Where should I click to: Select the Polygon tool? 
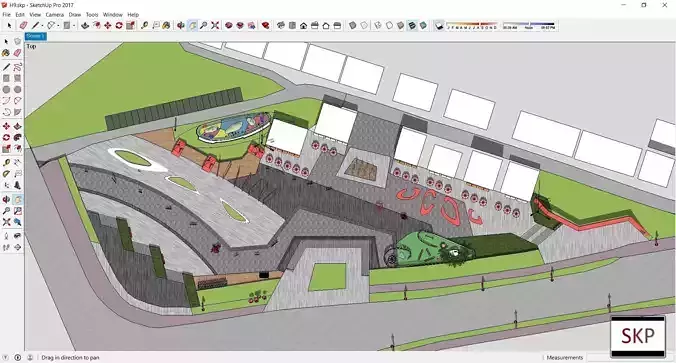pos(17,90)
